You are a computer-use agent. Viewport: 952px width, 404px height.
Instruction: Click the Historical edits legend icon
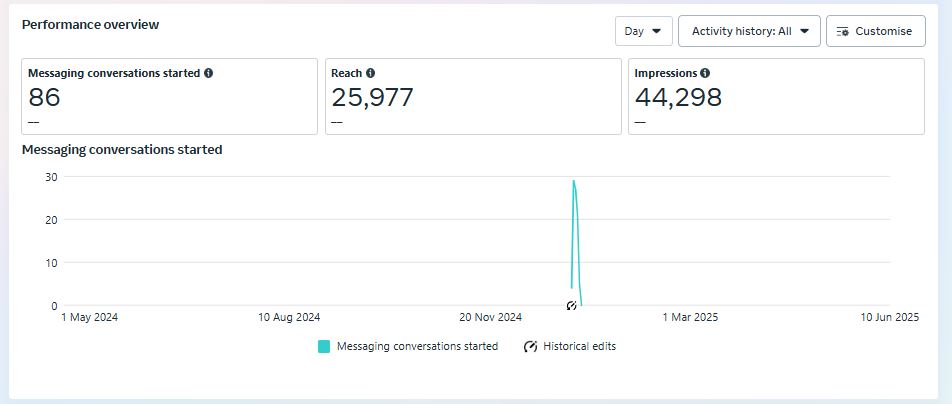[x=530, y=347]
